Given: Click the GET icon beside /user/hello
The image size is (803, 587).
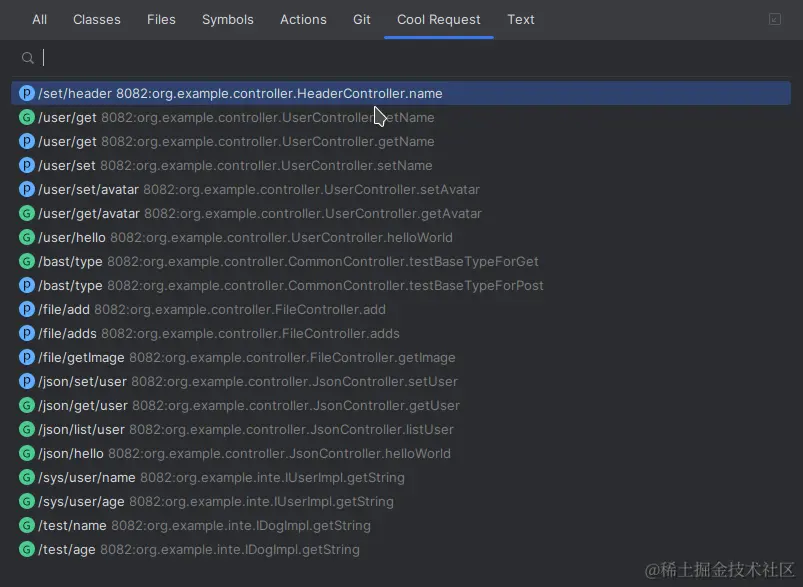Looking at the screenshot, I should coord(27,238).
